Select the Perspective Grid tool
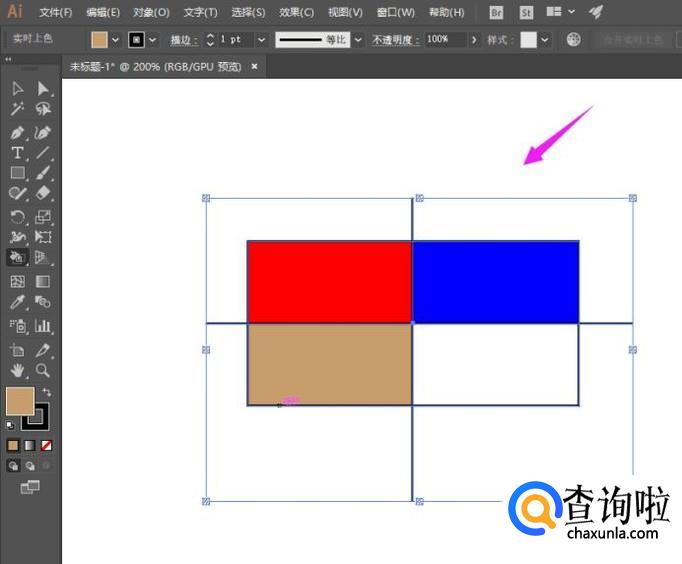 (43, 257)
